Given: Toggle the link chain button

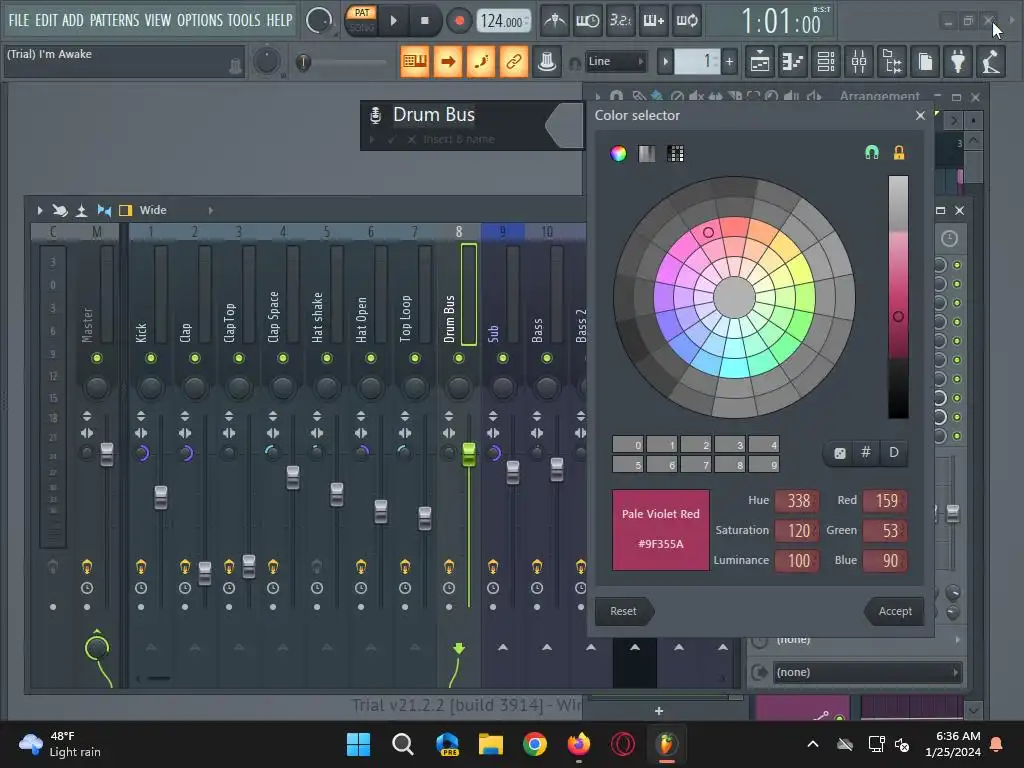Looking at the screenshot, I should [x=514, y=61].
